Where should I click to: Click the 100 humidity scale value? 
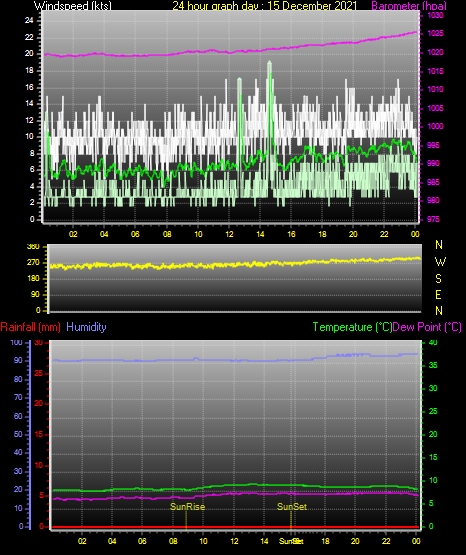pos(16,342)
